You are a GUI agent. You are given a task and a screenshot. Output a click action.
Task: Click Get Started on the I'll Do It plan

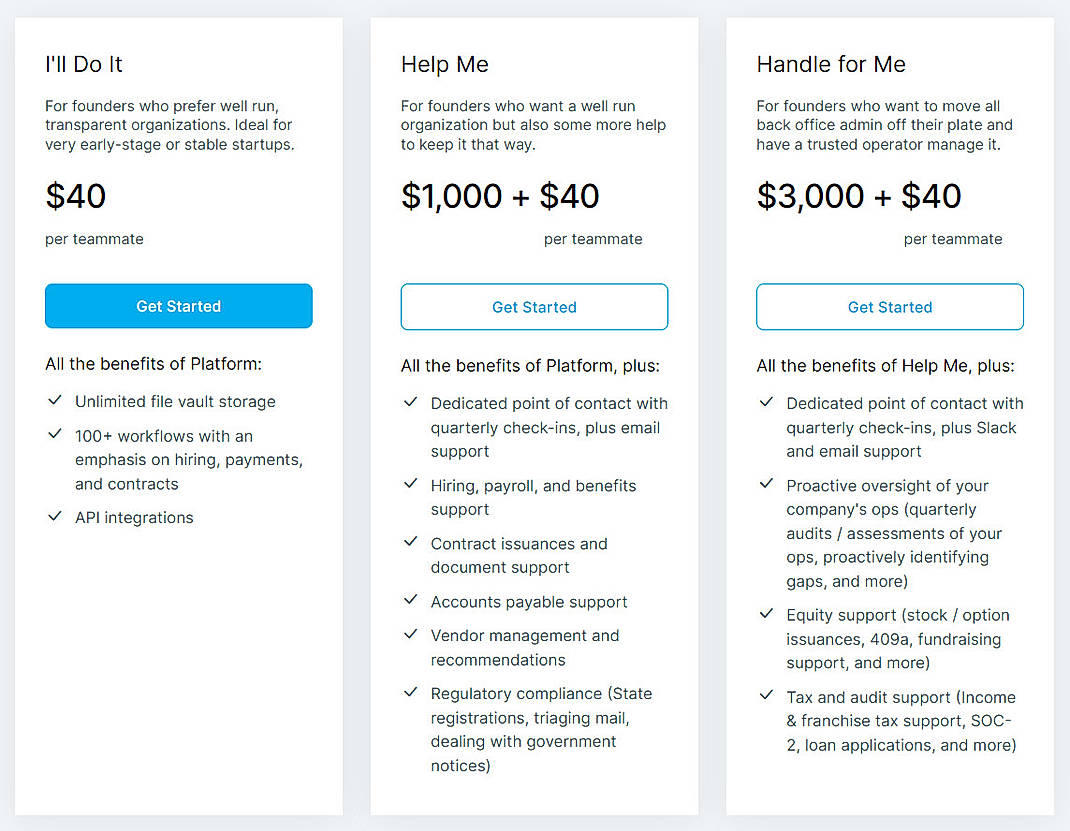178,306
